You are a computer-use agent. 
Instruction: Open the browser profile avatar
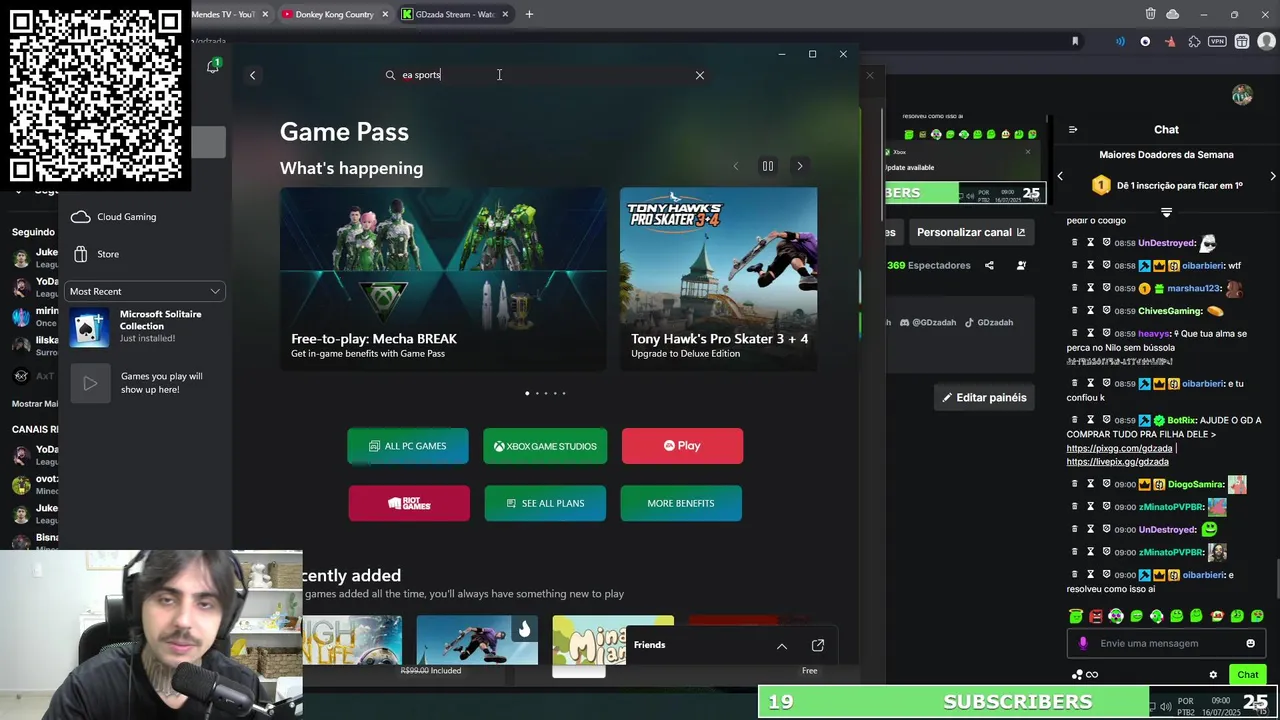pos(1266,41)
